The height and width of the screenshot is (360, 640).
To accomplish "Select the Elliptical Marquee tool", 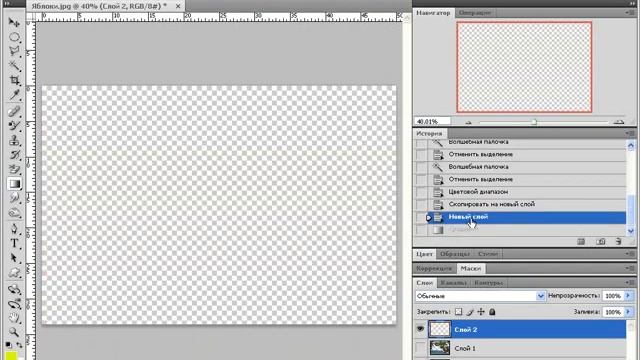I will click(14, 37).
